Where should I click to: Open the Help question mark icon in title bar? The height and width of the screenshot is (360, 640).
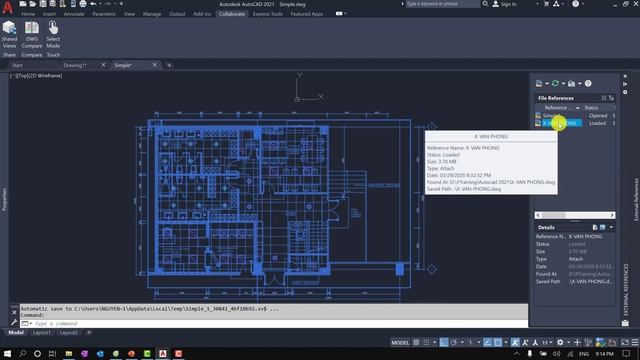(576, 4)
